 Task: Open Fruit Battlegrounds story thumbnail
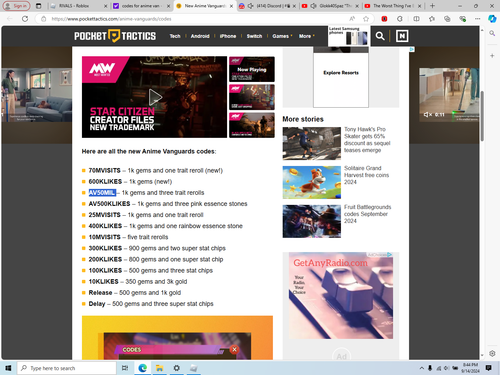coord(312,221)
